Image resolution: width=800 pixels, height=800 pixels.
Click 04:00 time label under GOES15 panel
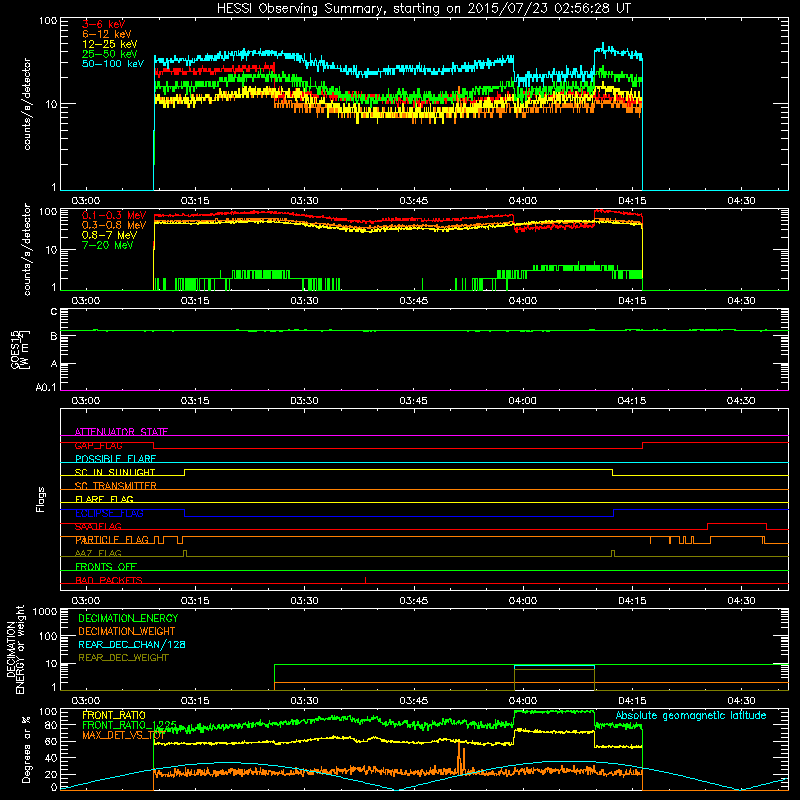point(523,401)
